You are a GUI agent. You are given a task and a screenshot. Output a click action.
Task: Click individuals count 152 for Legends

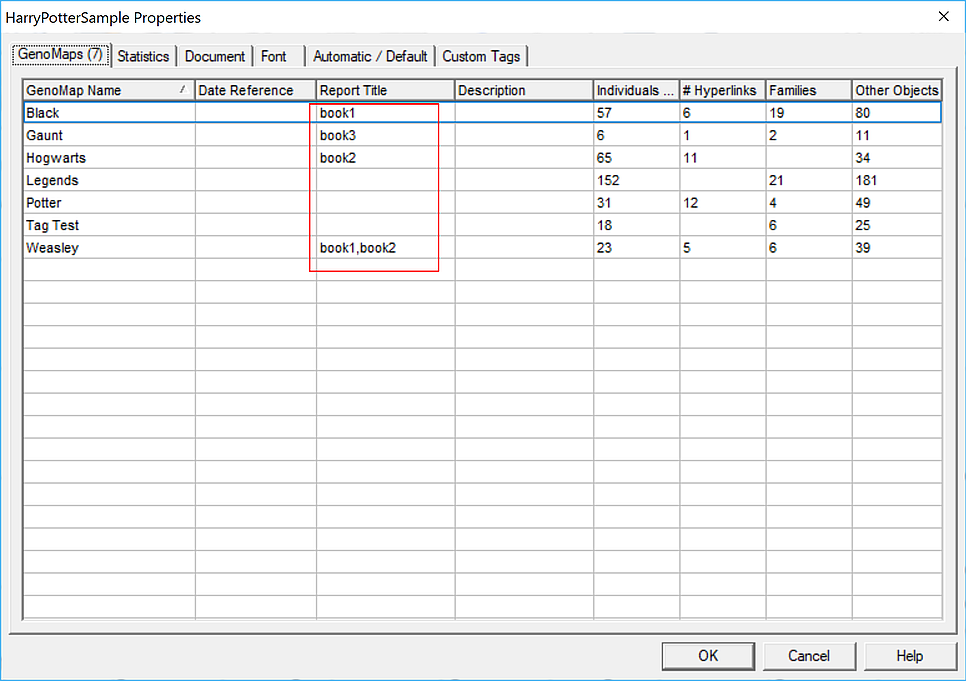point(608,181)
